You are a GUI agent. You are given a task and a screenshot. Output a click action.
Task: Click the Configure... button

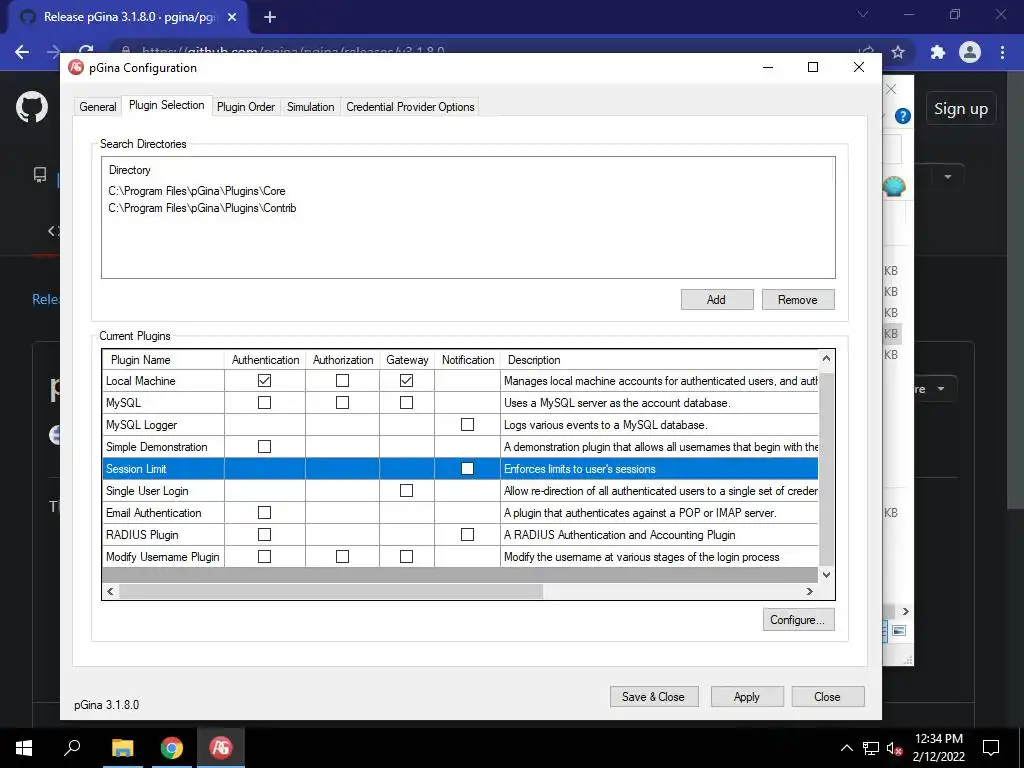pos(797,620)
